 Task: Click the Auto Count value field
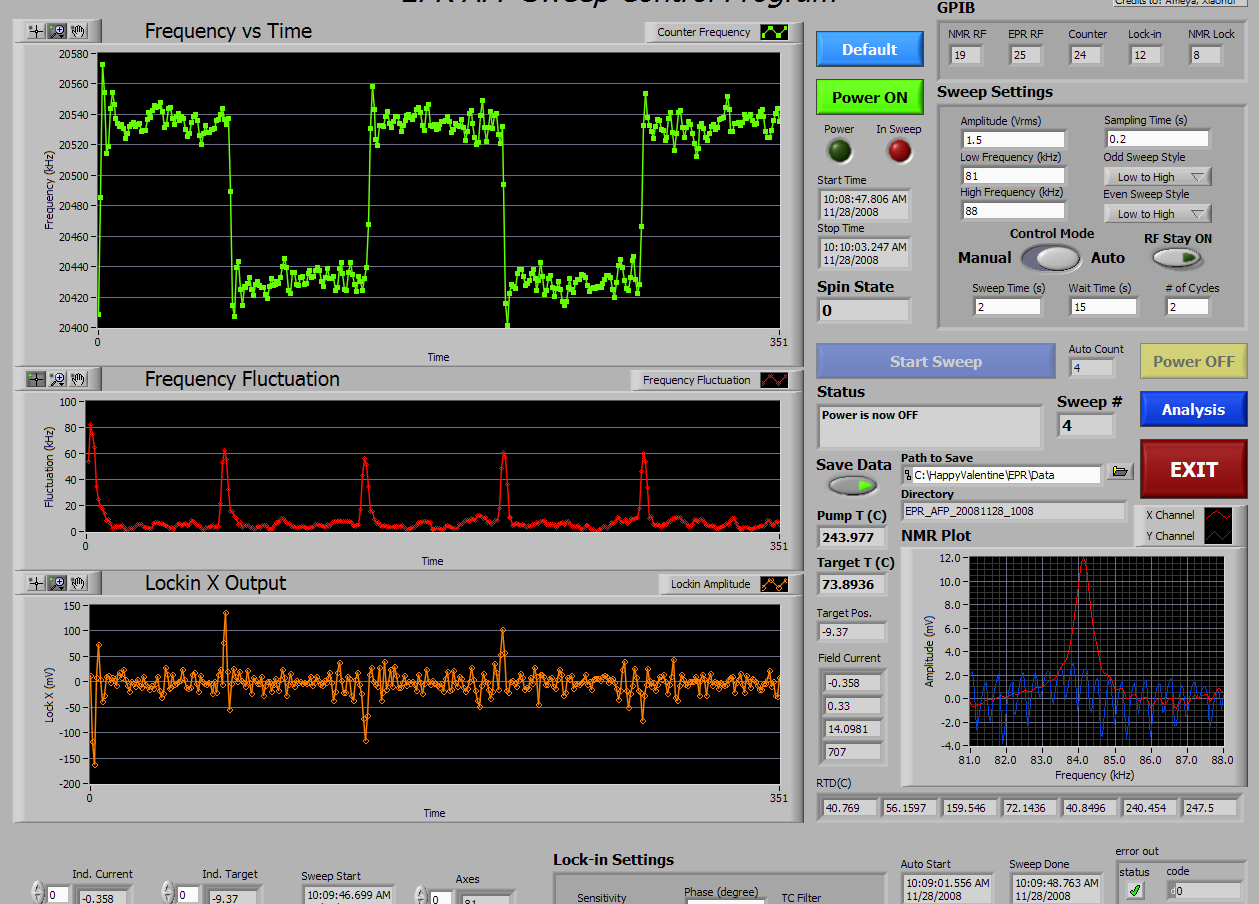(1091, 368)
